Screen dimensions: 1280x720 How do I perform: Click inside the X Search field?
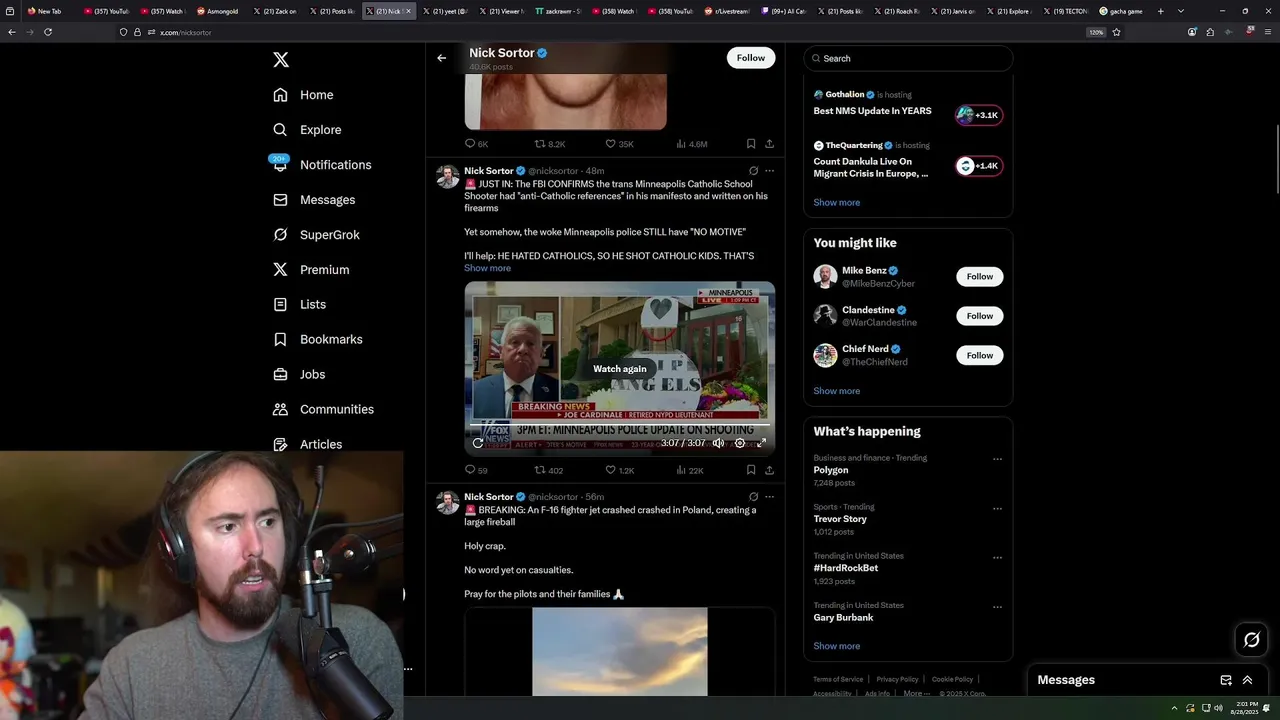908,58
